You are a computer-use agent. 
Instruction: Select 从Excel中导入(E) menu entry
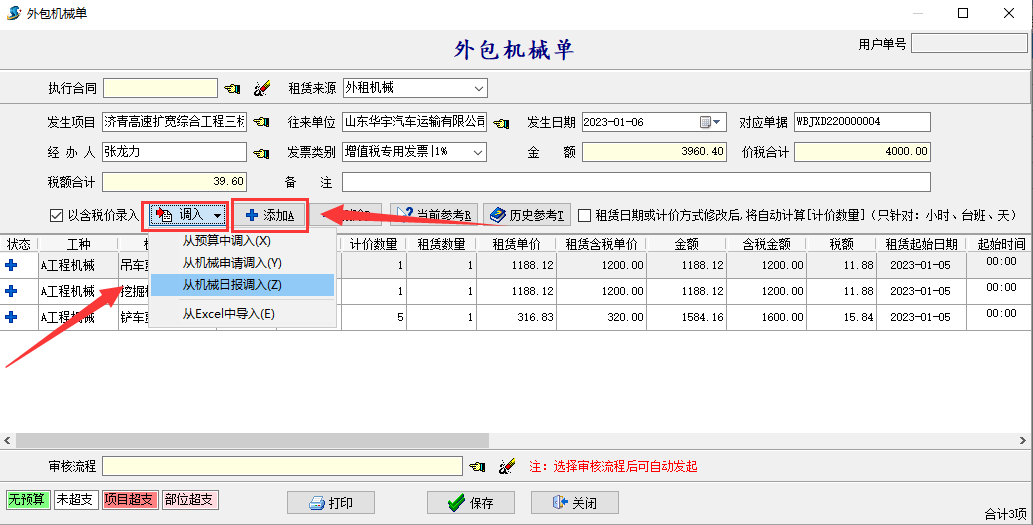[x=228, y=314]
